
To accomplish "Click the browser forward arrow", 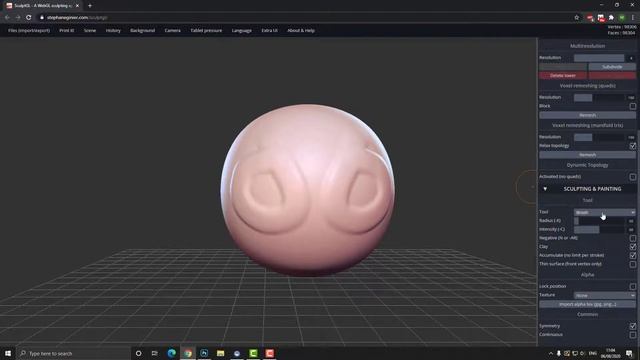I will click(18, 18).
